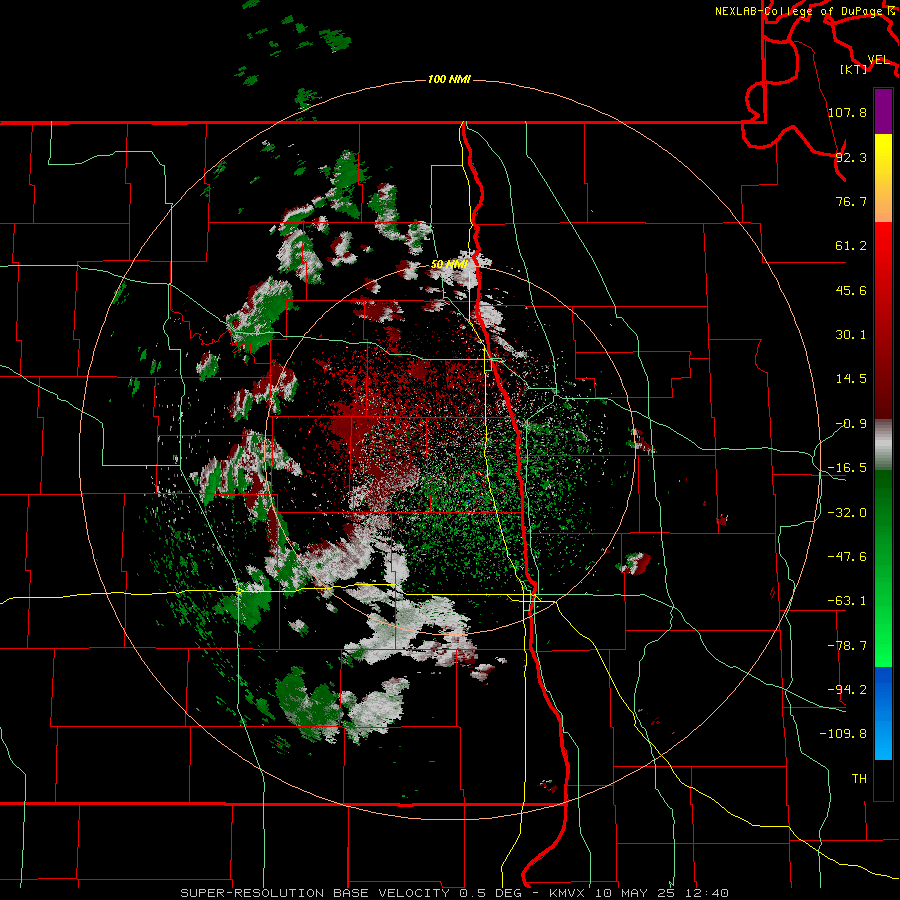Click the -32.0 velocity scale value
The width and height of the screenshot is (900, 900).
847,513
